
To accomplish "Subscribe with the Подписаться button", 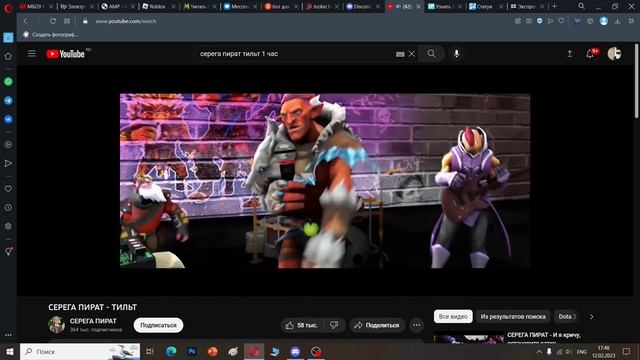I will [x=158, y=325].
